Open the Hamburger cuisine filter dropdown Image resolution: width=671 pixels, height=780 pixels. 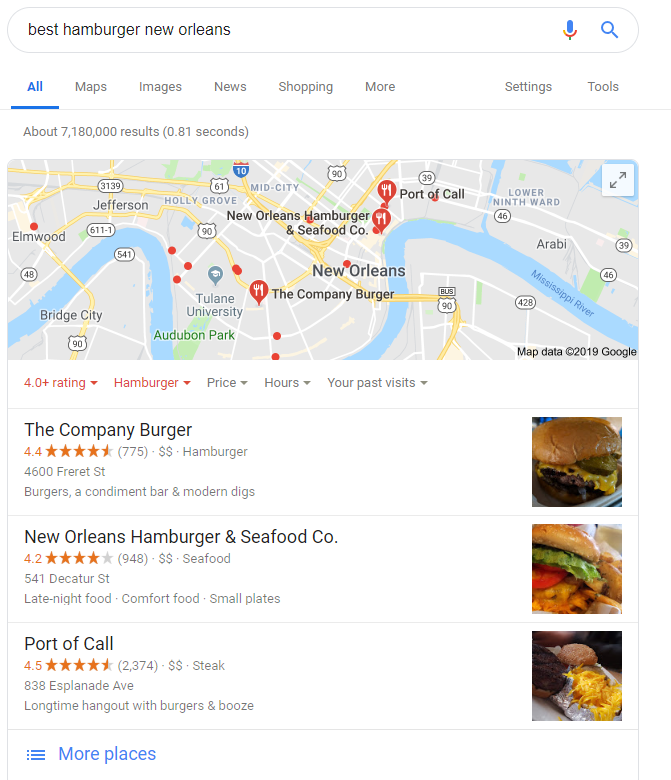coord(152,383)
